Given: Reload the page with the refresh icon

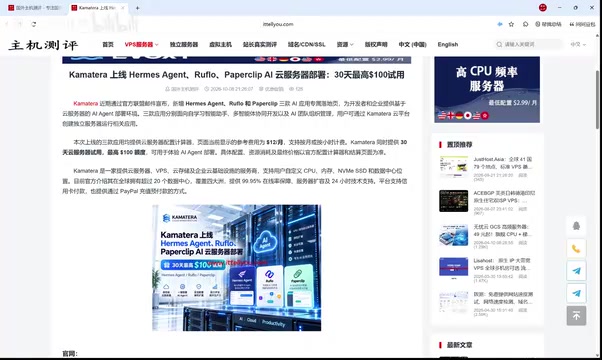Looking at the screenshot, I should point(34,24).
